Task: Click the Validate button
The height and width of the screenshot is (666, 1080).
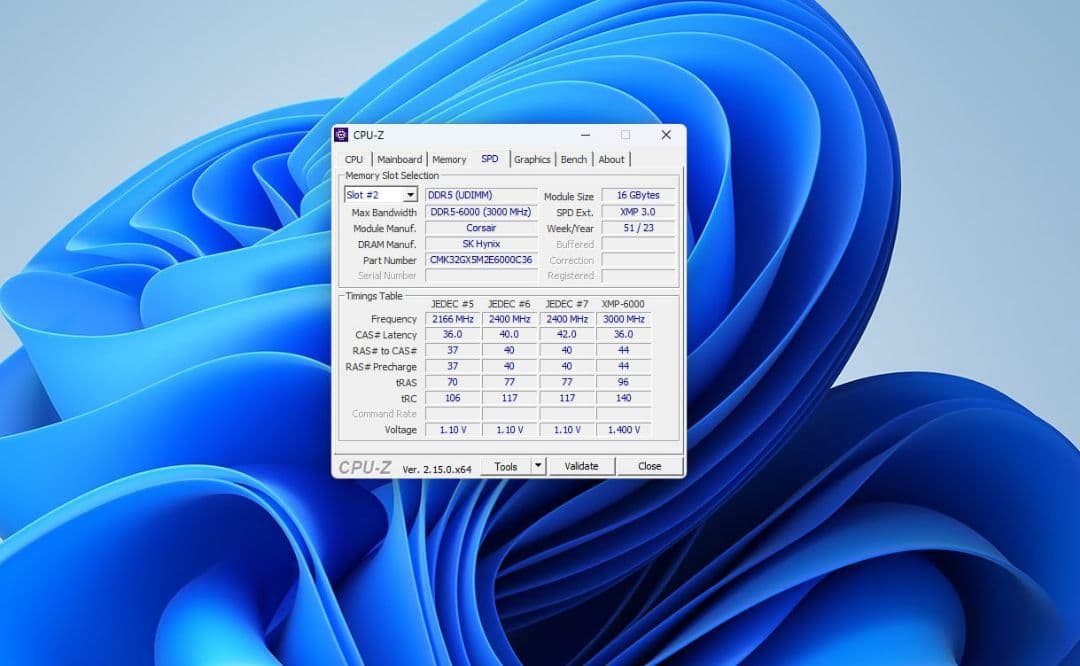Action: 581,465
